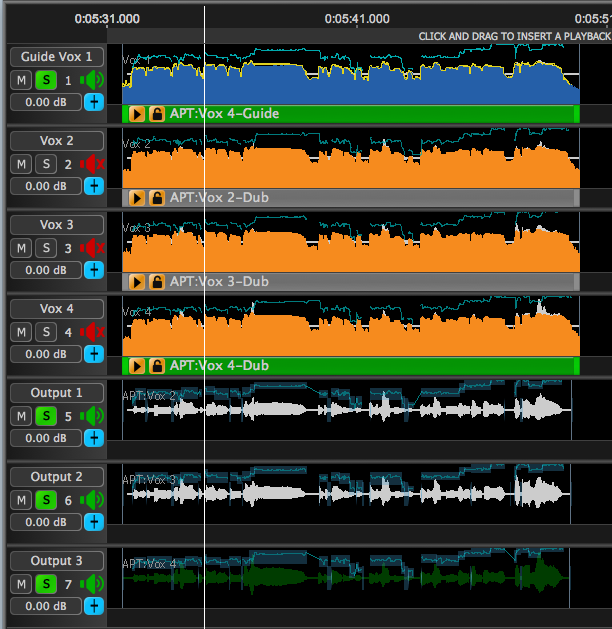Expand Vox 2 with blue plus button
Image resolution: width=612 pixels, height=629 pixels.
[x=93, y=185]
